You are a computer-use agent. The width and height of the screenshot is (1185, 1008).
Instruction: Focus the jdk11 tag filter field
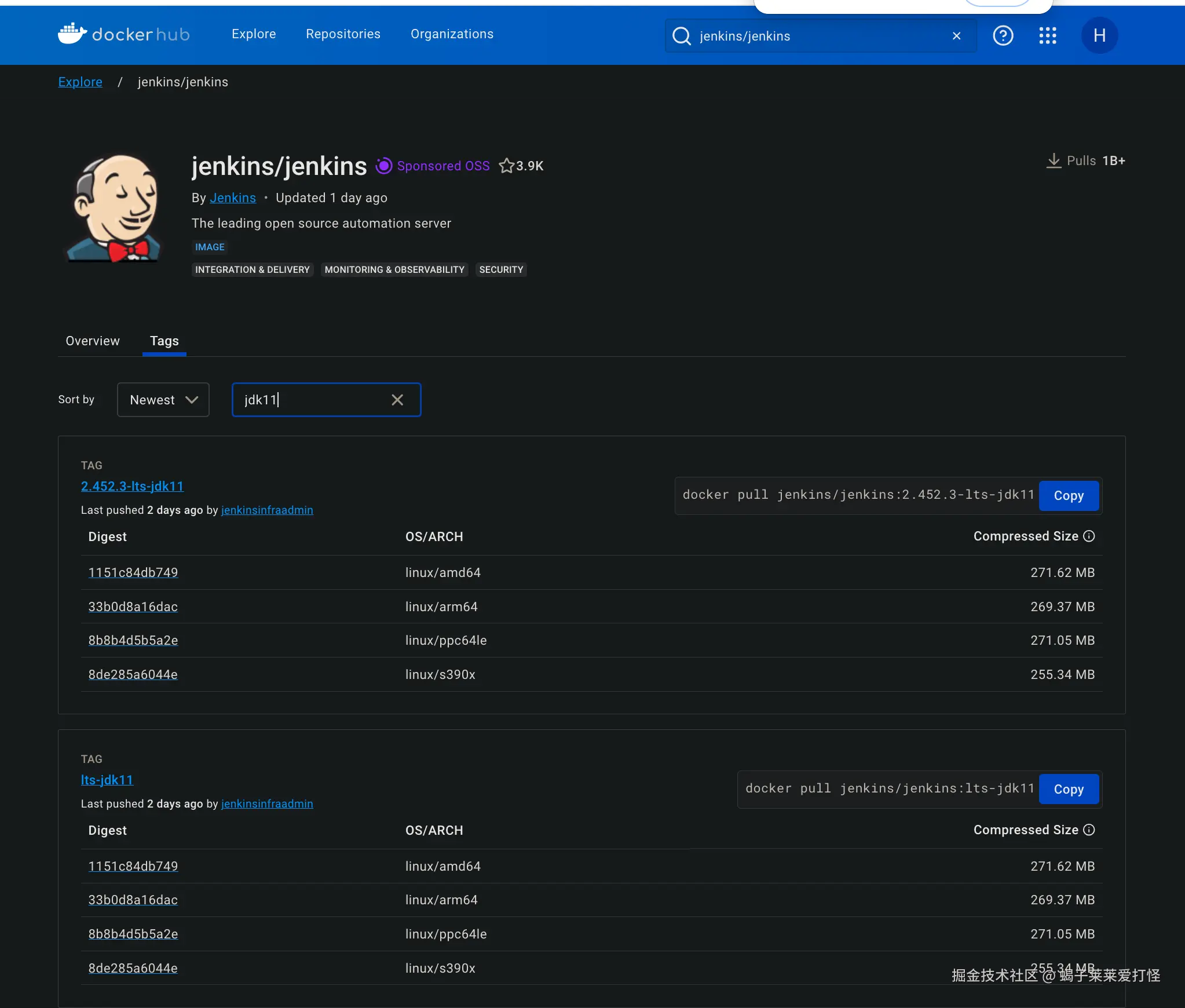(x=313, y=400)
